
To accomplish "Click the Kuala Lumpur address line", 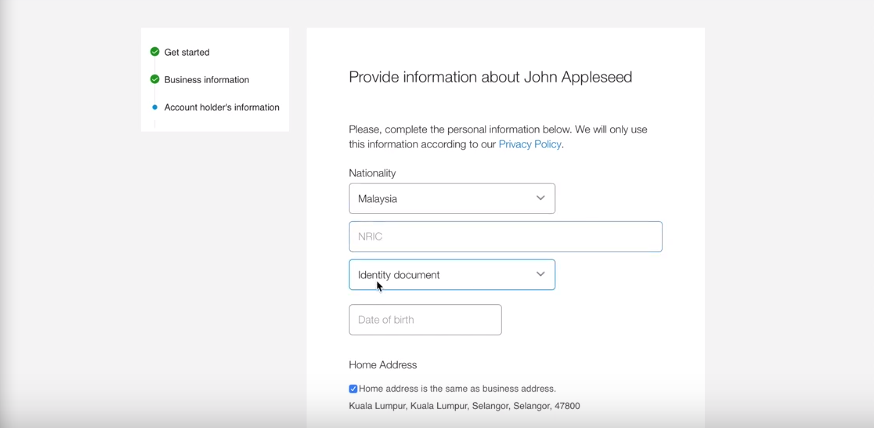I will (x=464, y=406).
